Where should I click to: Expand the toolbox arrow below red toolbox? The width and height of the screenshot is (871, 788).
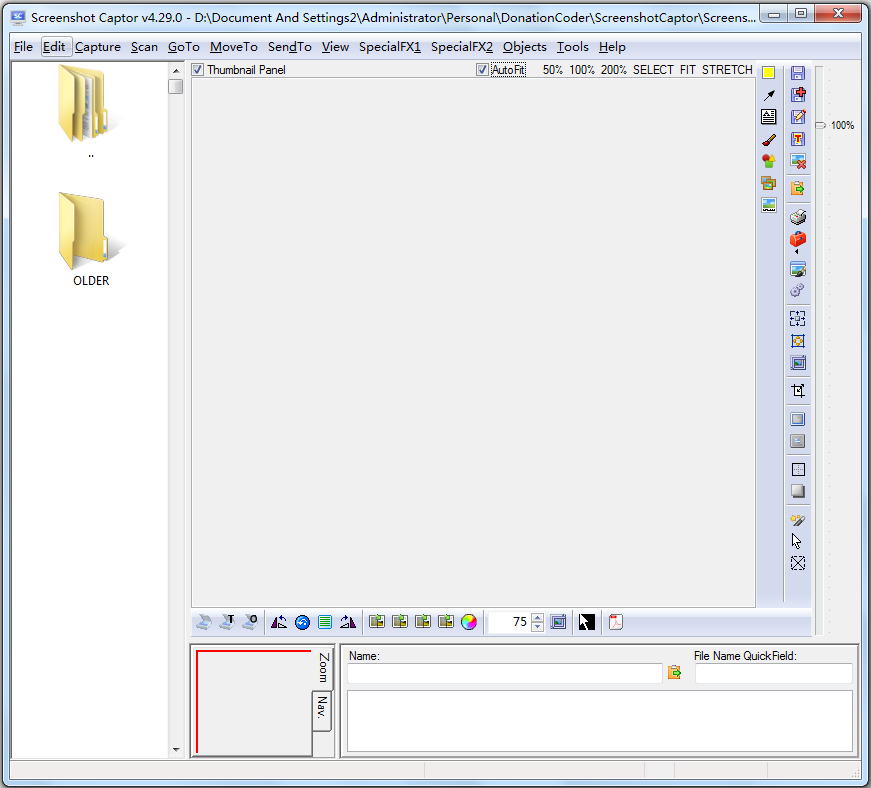coord(797,252)
